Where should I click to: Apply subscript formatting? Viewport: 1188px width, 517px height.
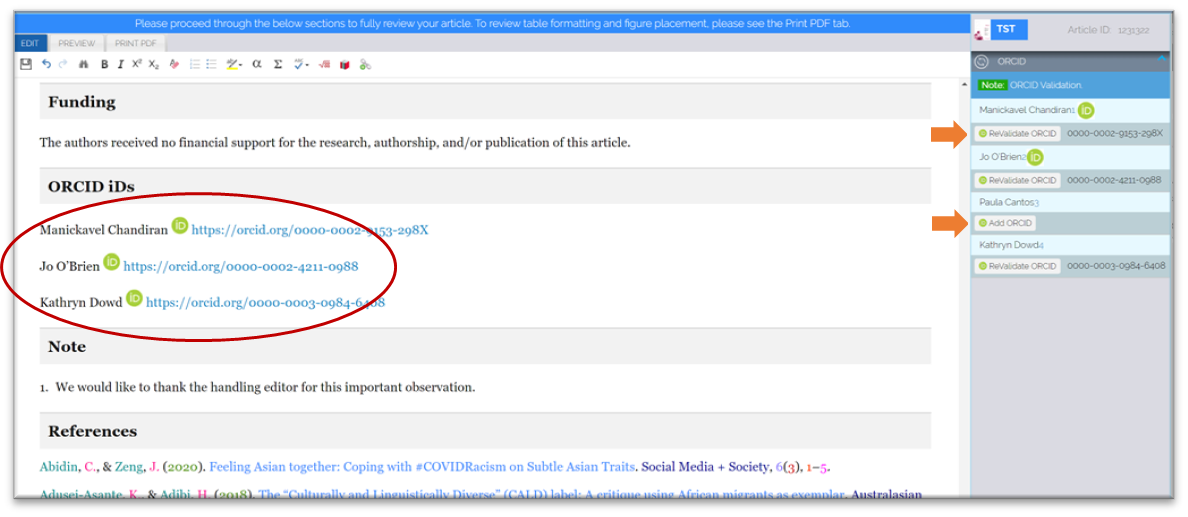click(153, 64)
